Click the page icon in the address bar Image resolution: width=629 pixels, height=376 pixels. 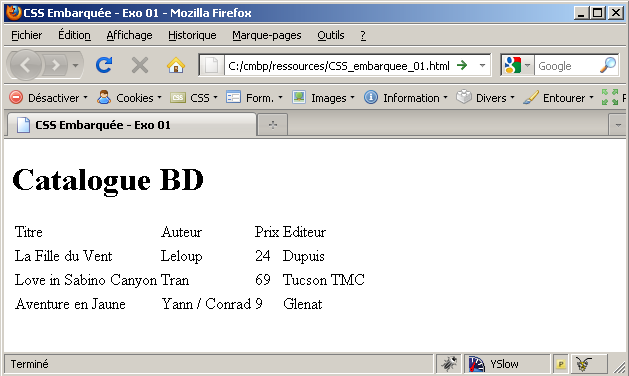coord(211,65)
